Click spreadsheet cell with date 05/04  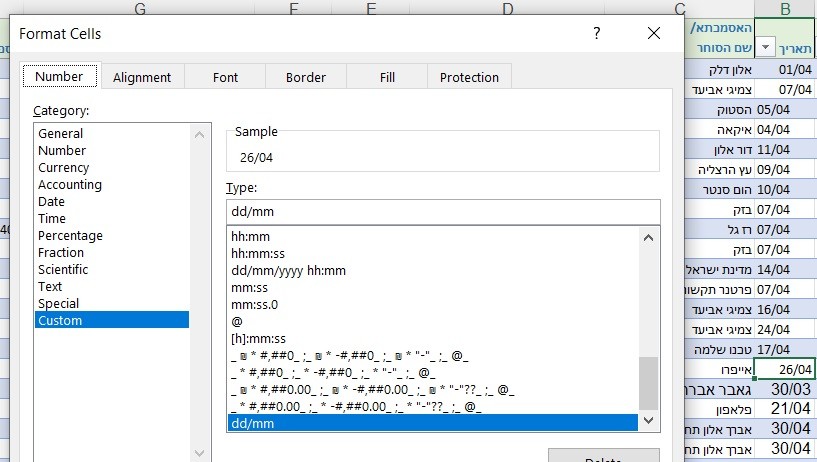(x=785, y=109)
